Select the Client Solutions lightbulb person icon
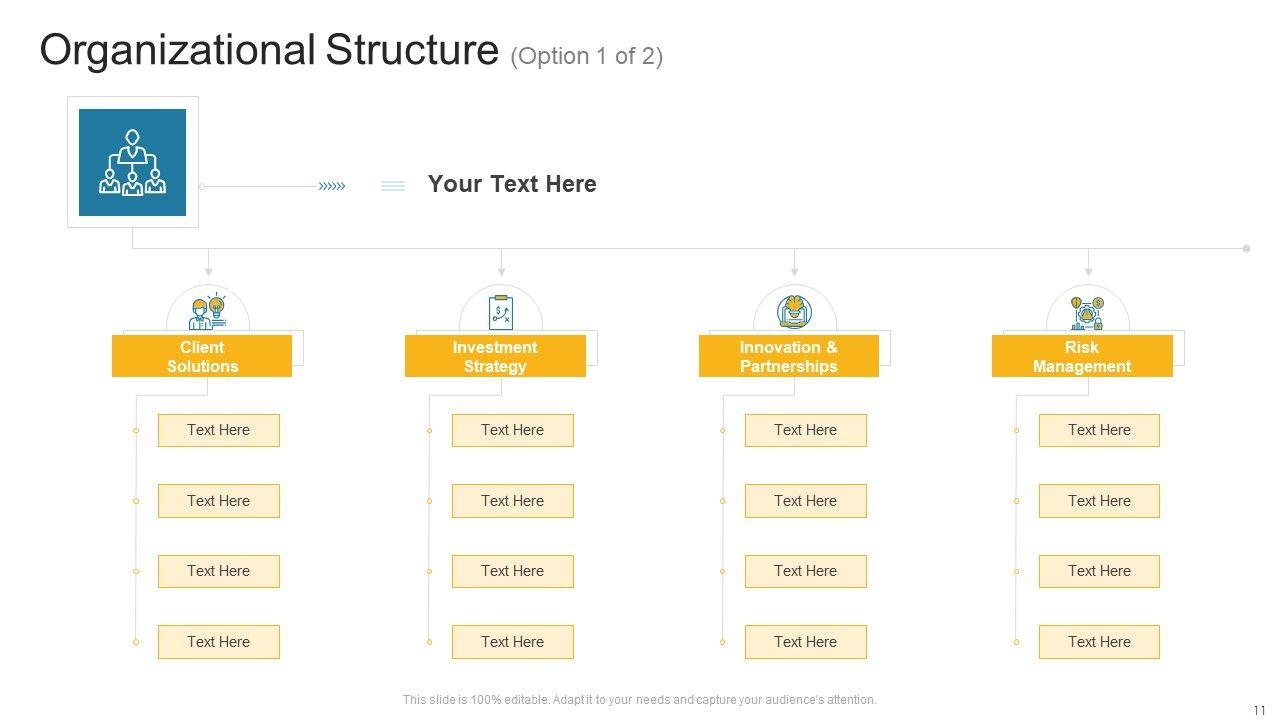This screenshot has height=720, width=1280. 208,312
